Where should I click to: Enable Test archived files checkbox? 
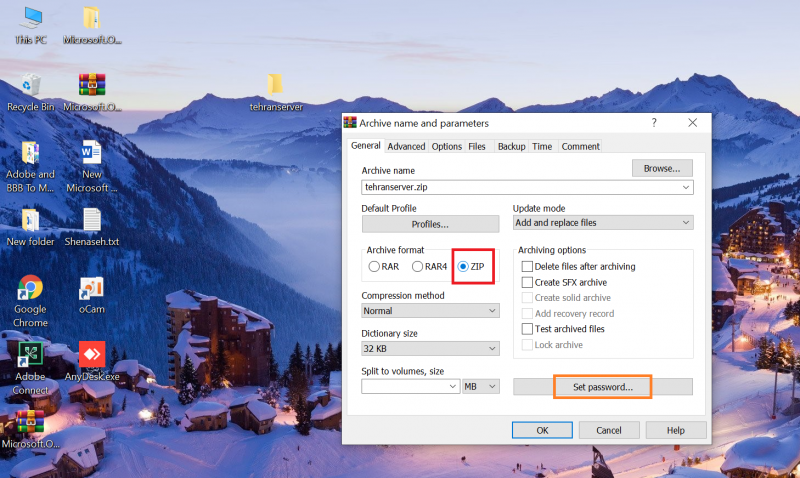[x=527, y=329]
